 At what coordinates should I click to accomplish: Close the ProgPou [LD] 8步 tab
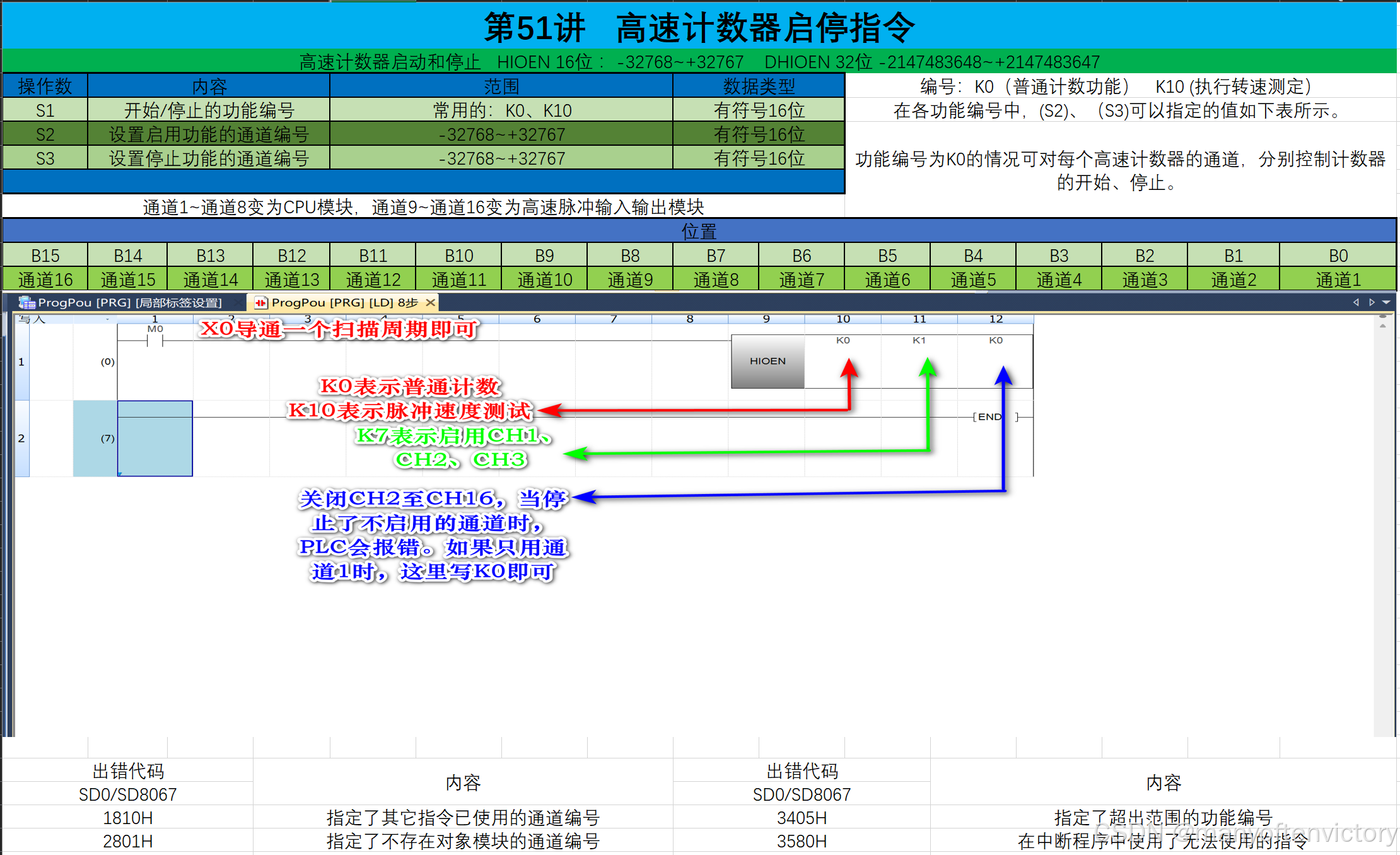(x=431, y=303)
